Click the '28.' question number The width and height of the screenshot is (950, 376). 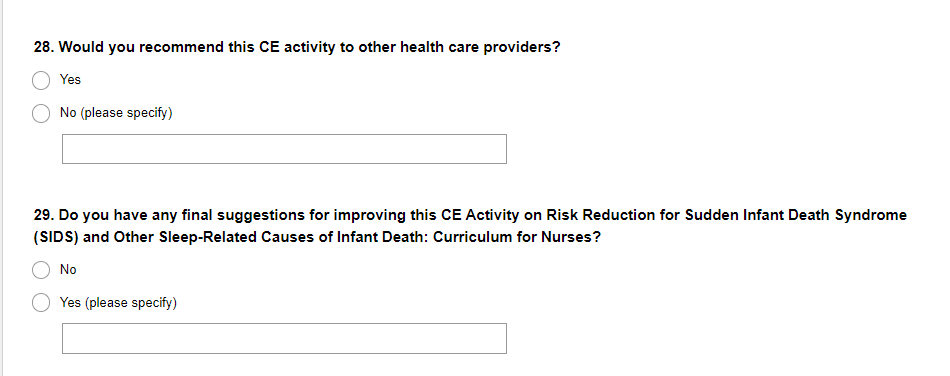(x=44, y=48)
